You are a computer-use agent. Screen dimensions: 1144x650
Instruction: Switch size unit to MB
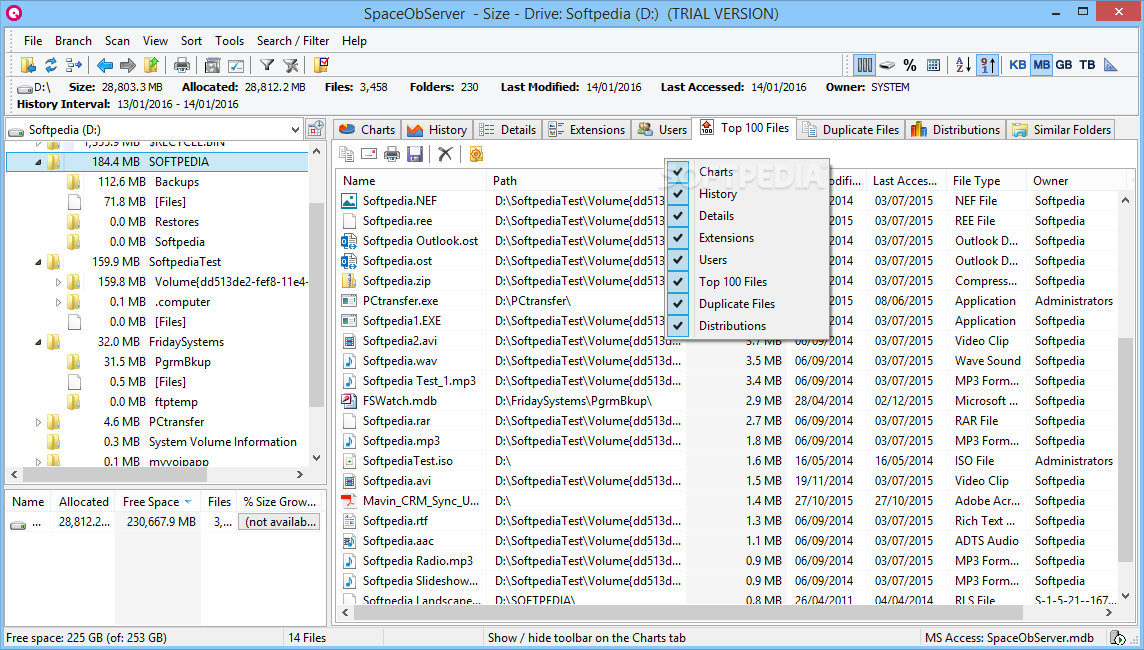(x=1041, y=65)
